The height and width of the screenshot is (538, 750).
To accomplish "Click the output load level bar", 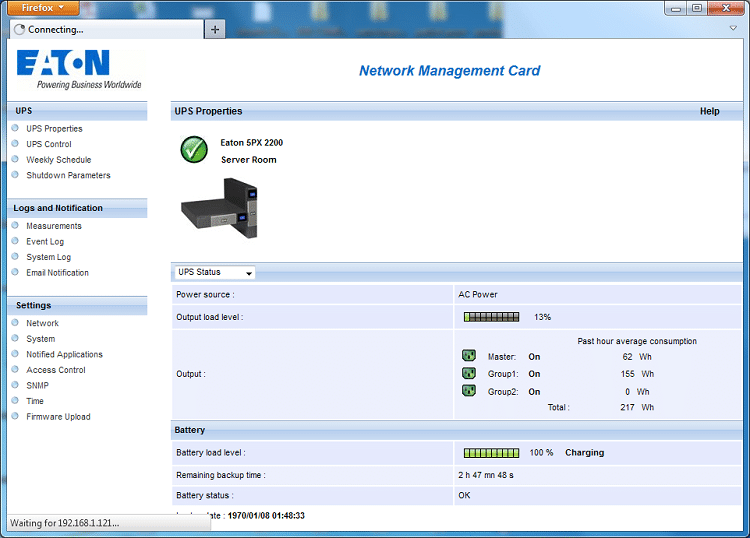I will coord(491,317).
